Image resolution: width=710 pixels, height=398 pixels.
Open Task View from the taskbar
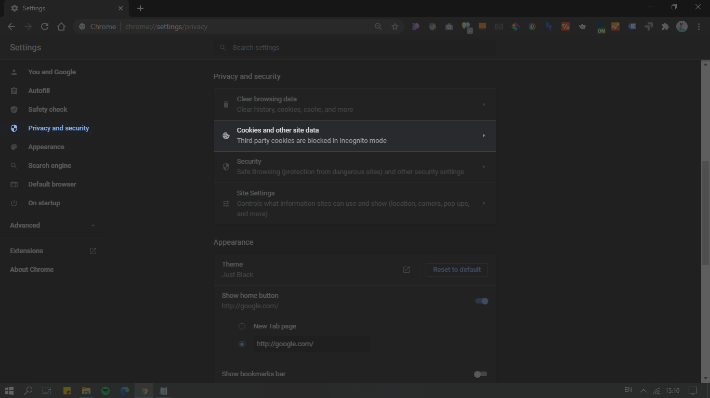tap(47, 391)
